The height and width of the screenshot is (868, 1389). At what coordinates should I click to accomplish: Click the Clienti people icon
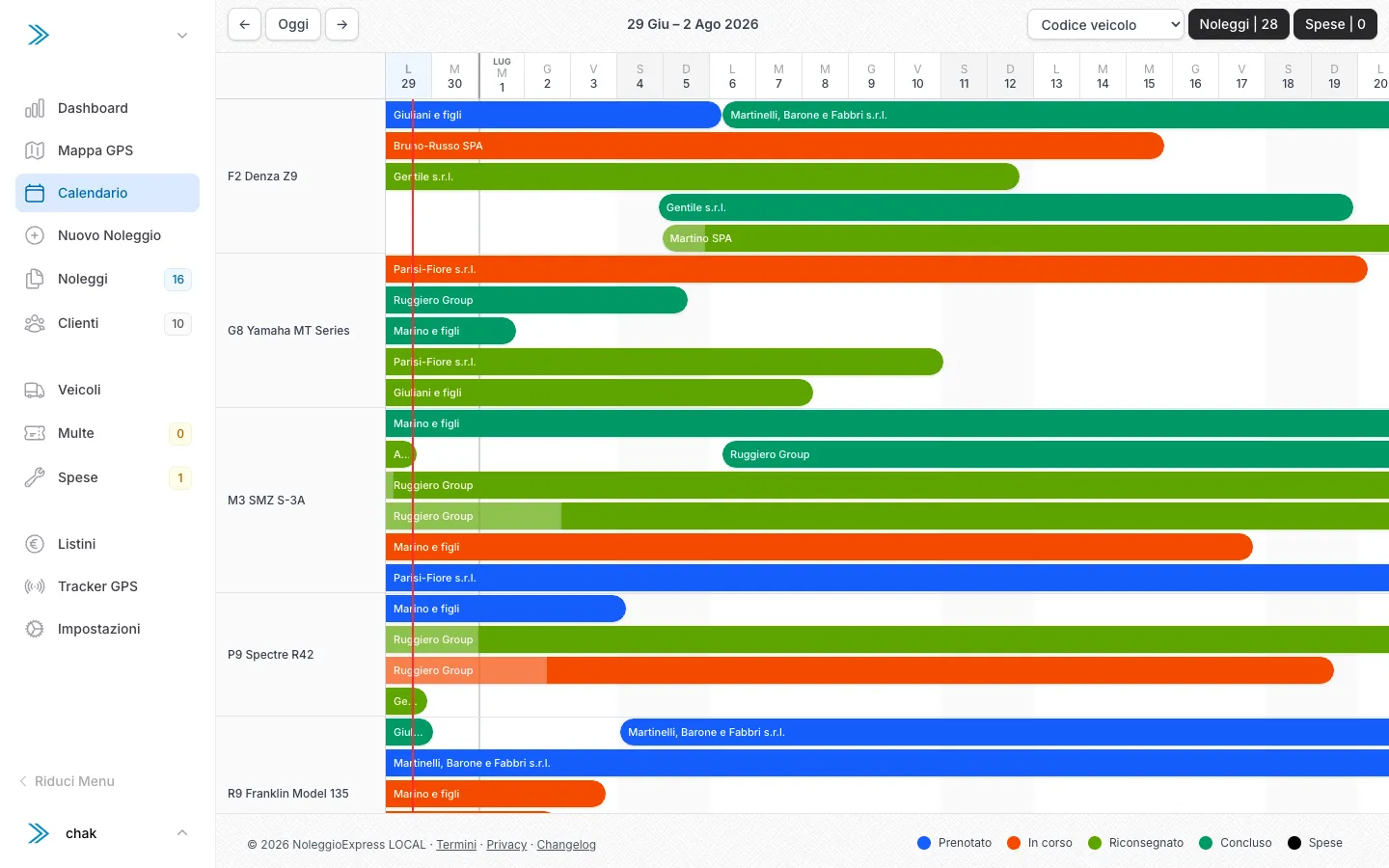click(35, 323)
